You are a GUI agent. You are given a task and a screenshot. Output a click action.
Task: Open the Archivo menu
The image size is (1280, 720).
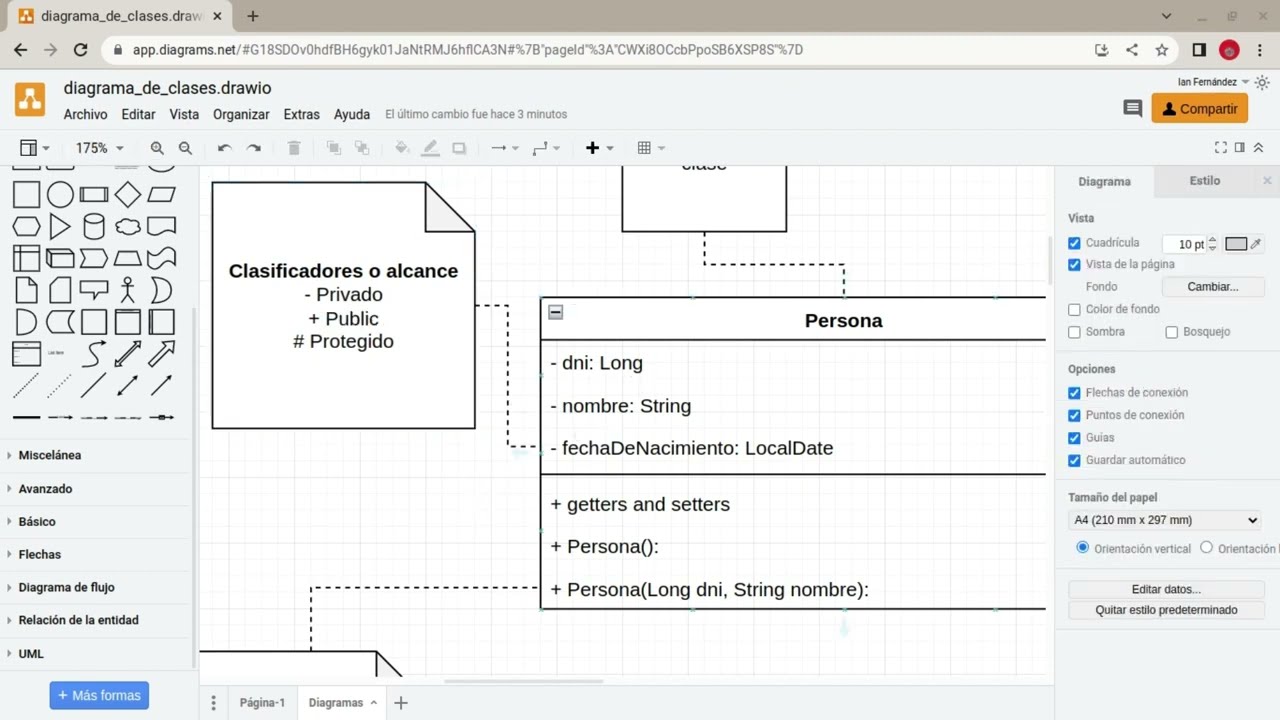point(85,115)
